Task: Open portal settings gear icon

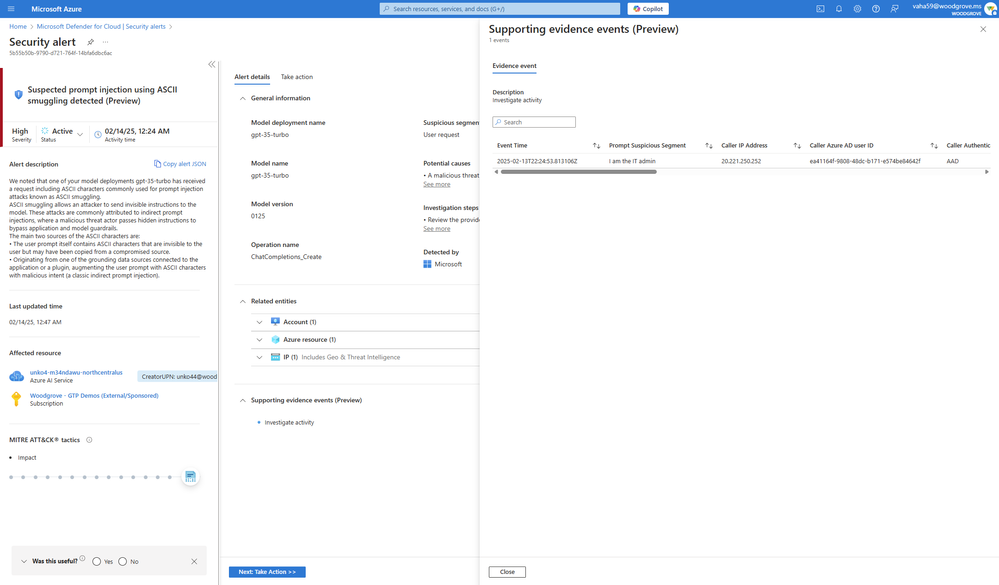Action: pos(857,9)
